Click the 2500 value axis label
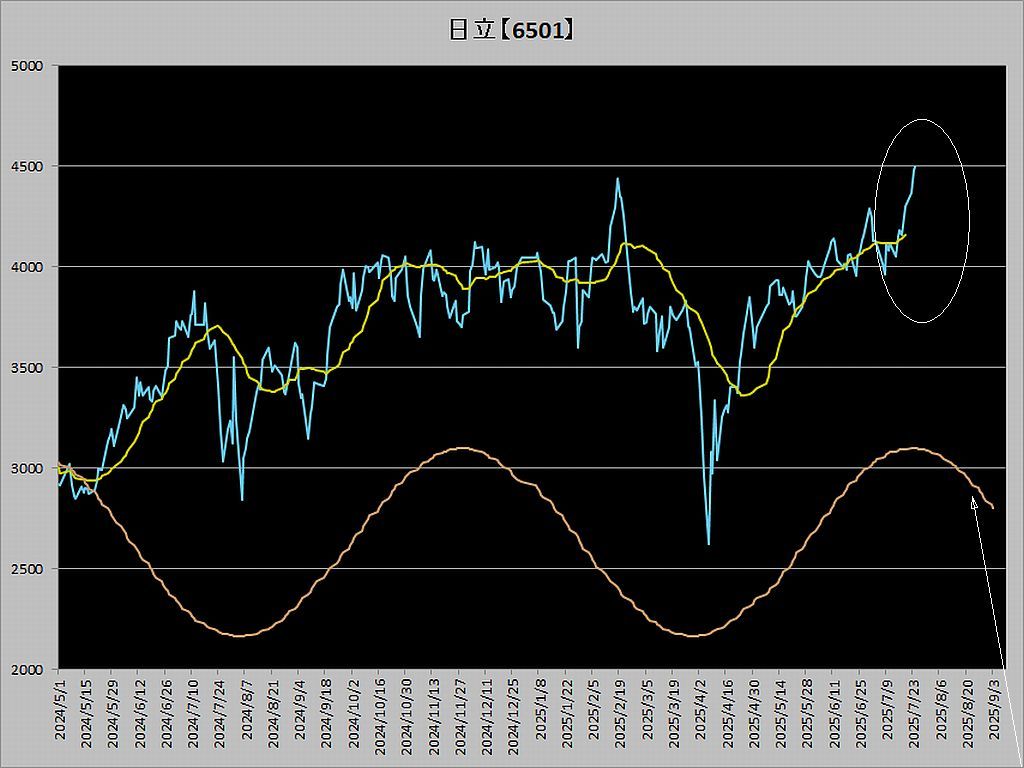 (33, 569)
